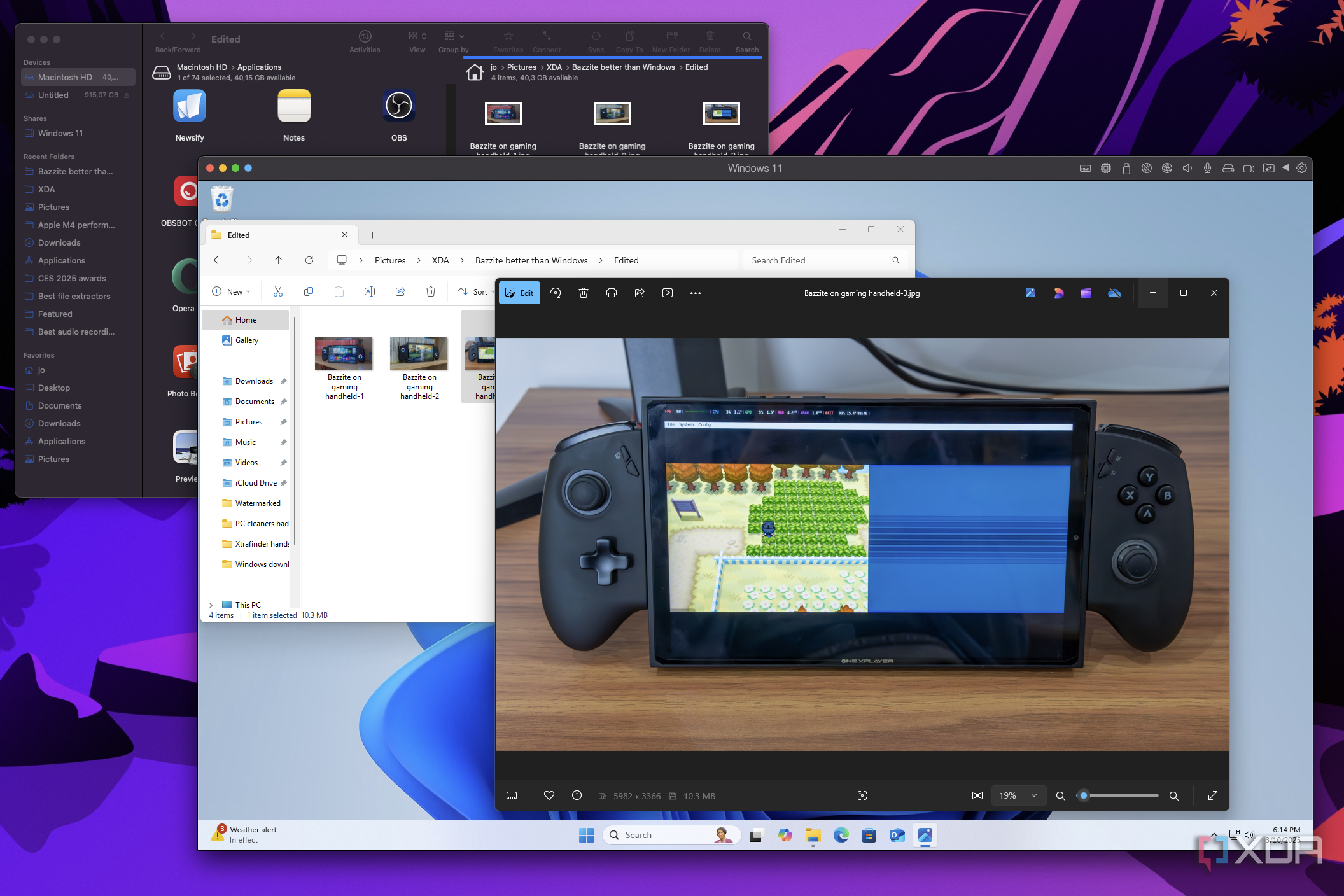Eject Untitled drive in Mac sidebar

click(x=127, y=95)
